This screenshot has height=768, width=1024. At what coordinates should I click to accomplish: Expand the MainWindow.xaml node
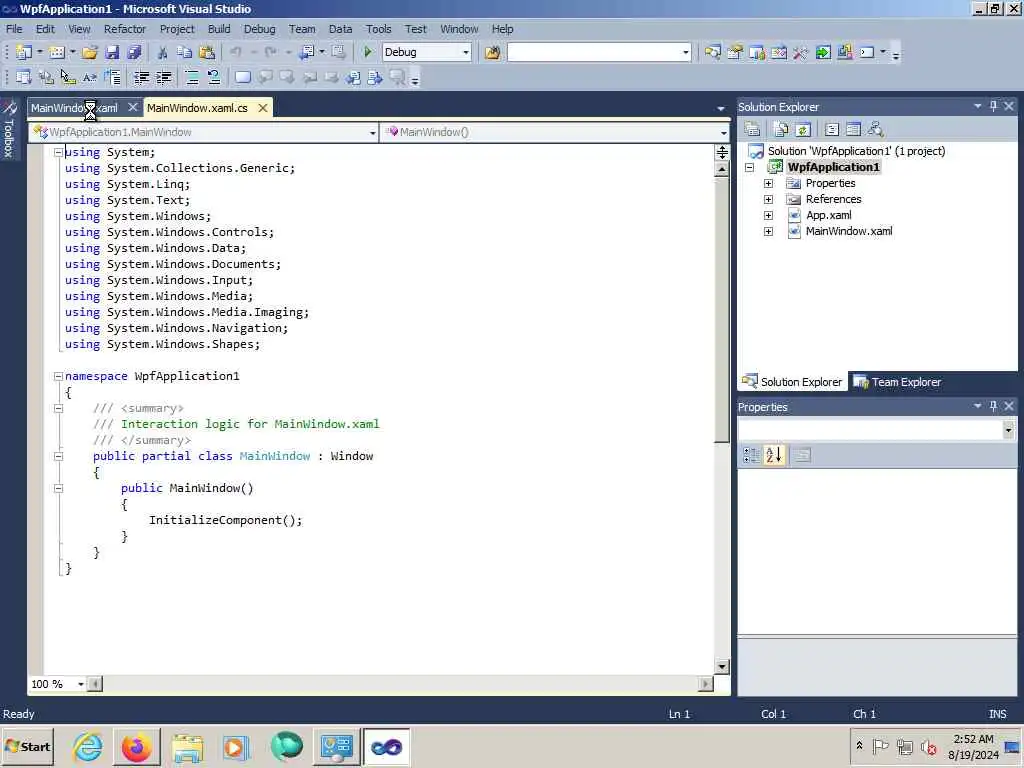769,231
